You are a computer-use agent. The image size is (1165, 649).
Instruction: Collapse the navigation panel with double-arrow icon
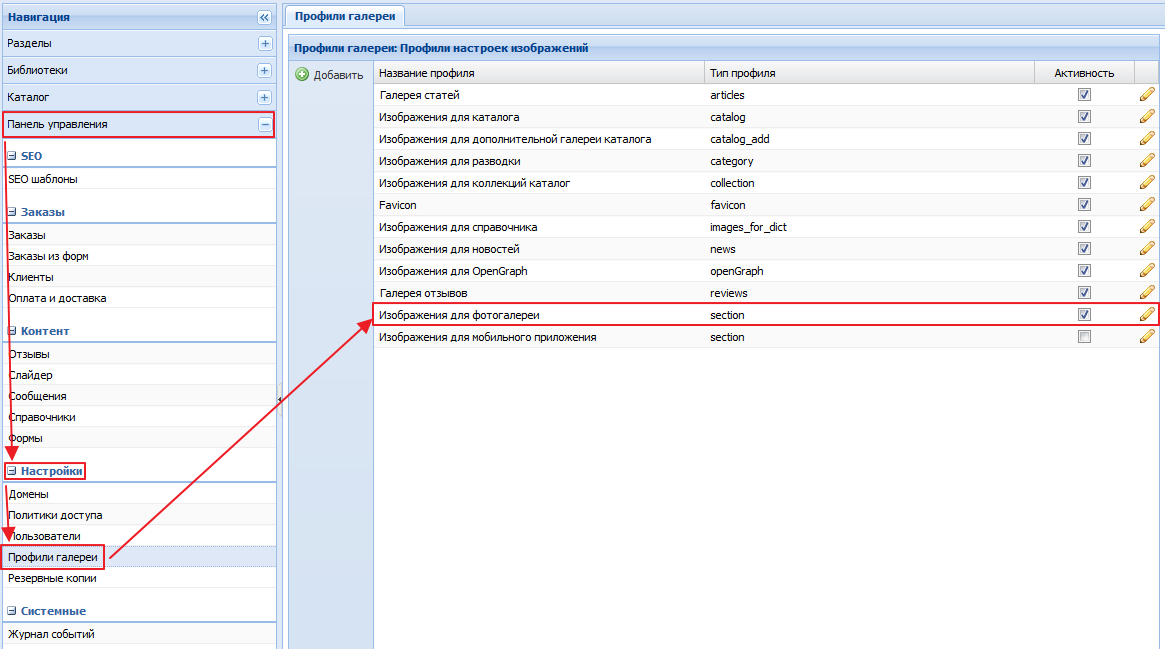tap(264, 17)
